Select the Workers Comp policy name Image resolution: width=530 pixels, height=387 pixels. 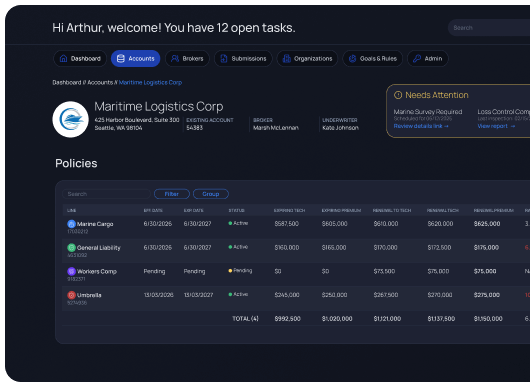coord(97,271)
